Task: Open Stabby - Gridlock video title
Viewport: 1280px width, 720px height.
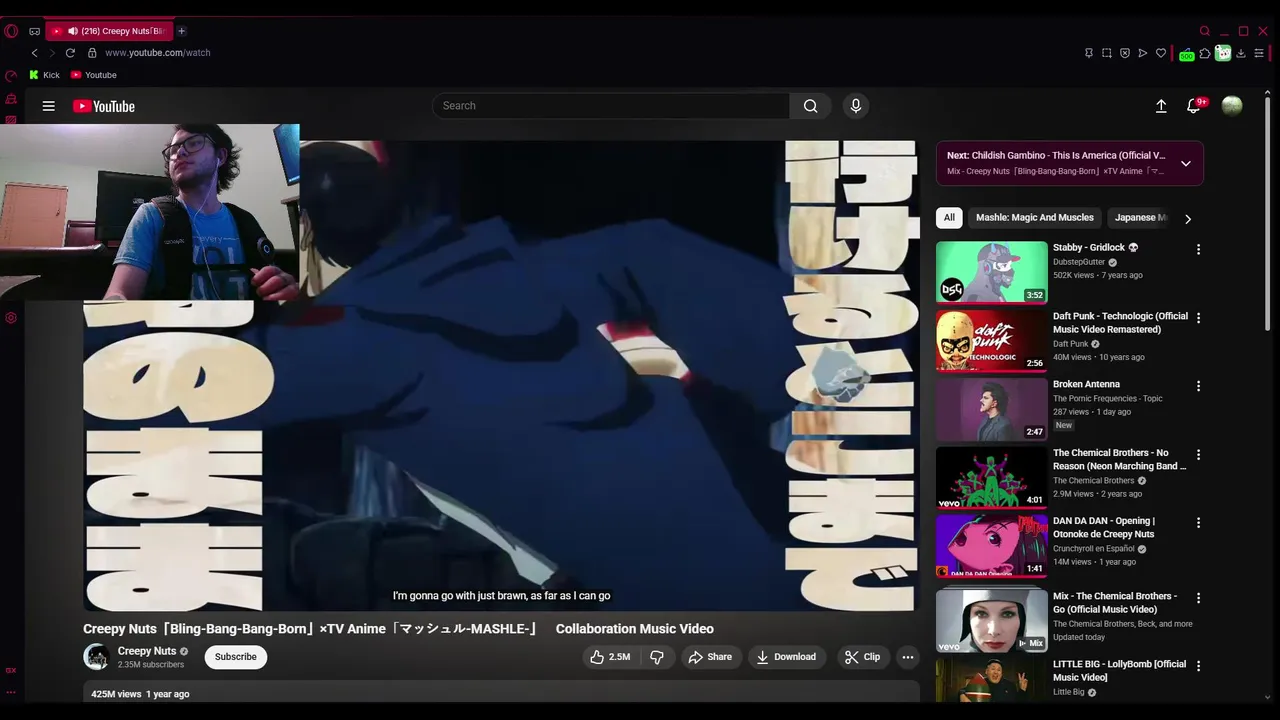Action: pos(1095,248)
